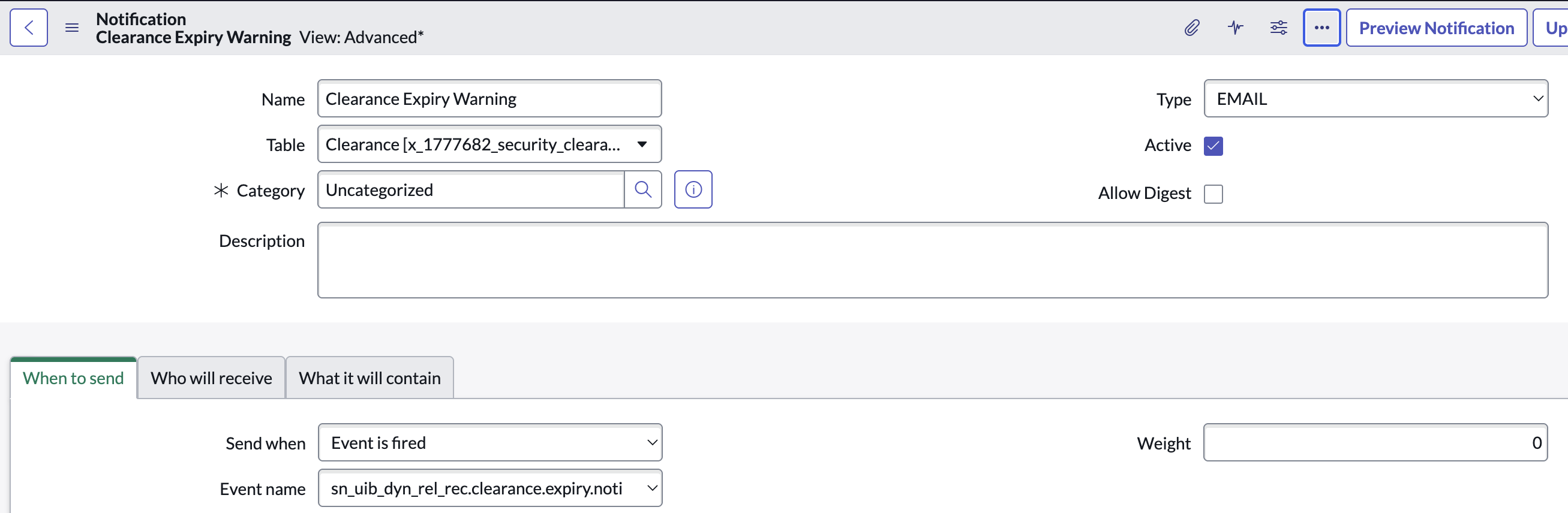Image resolution: width=1568 pixels, height=513 pixels.
Task: Open the more options ellipsis button
Action: point(1321,28)
